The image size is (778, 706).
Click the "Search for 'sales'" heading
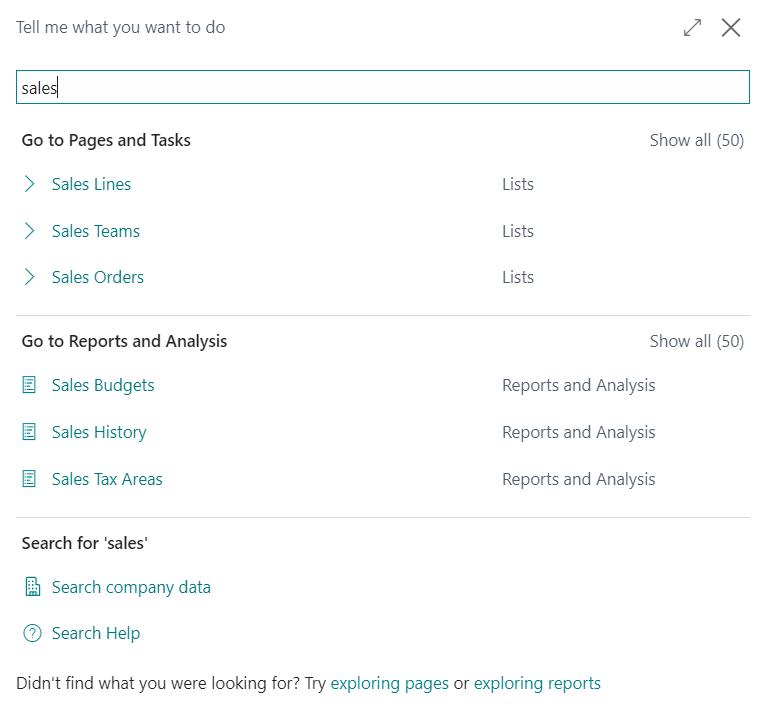tap(85, 543)
